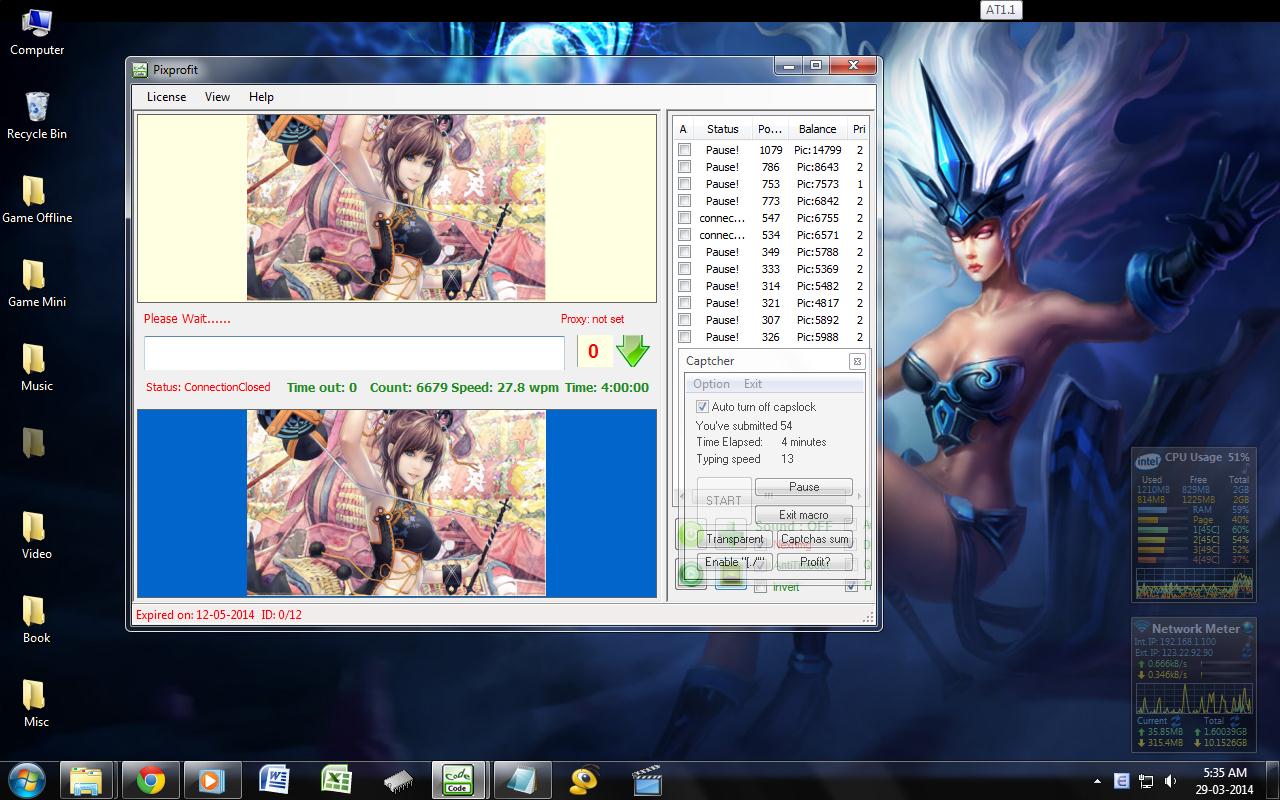Click the Profit? button
The image size is (1280, 800).
(815, 562)
